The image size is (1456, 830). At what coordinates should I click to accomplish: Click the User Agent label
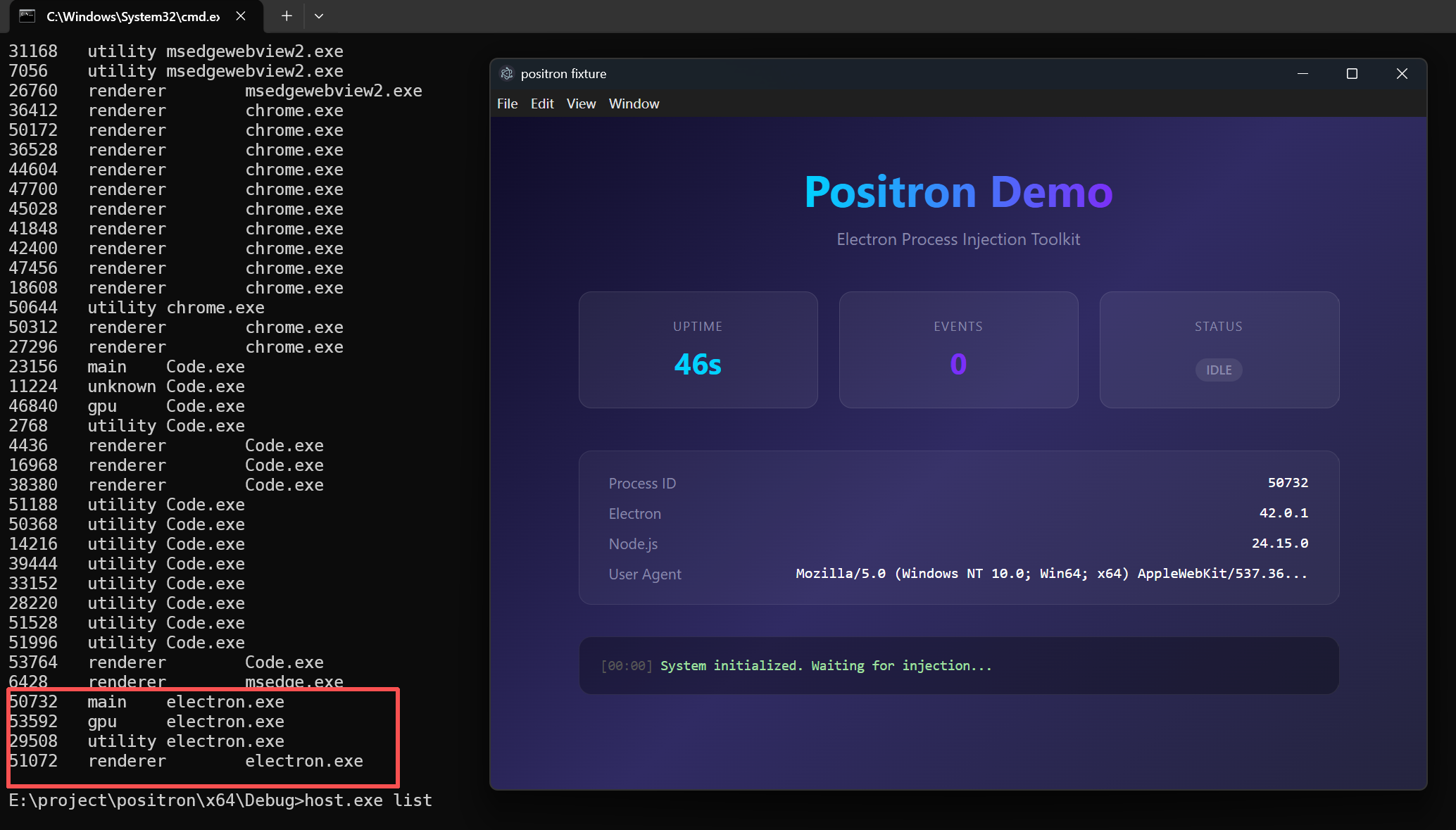point(645,574)
